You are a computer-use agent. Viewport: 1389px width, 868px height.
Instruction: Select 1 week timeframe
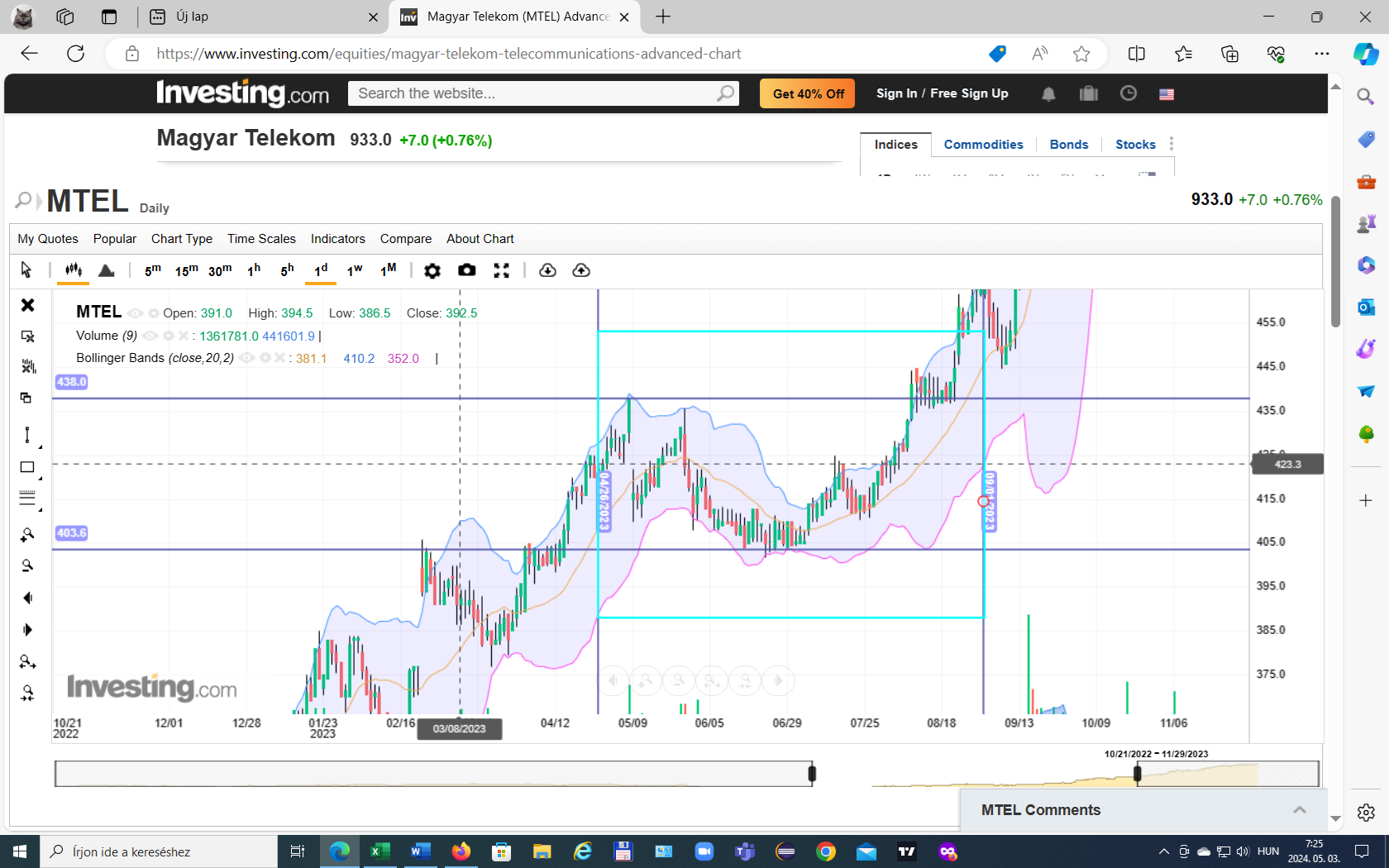coord(355,269)
